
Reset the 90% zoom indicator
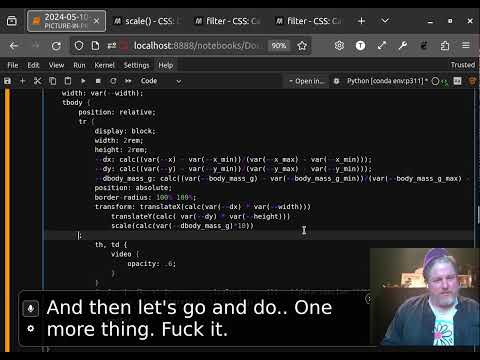(279, 46)
